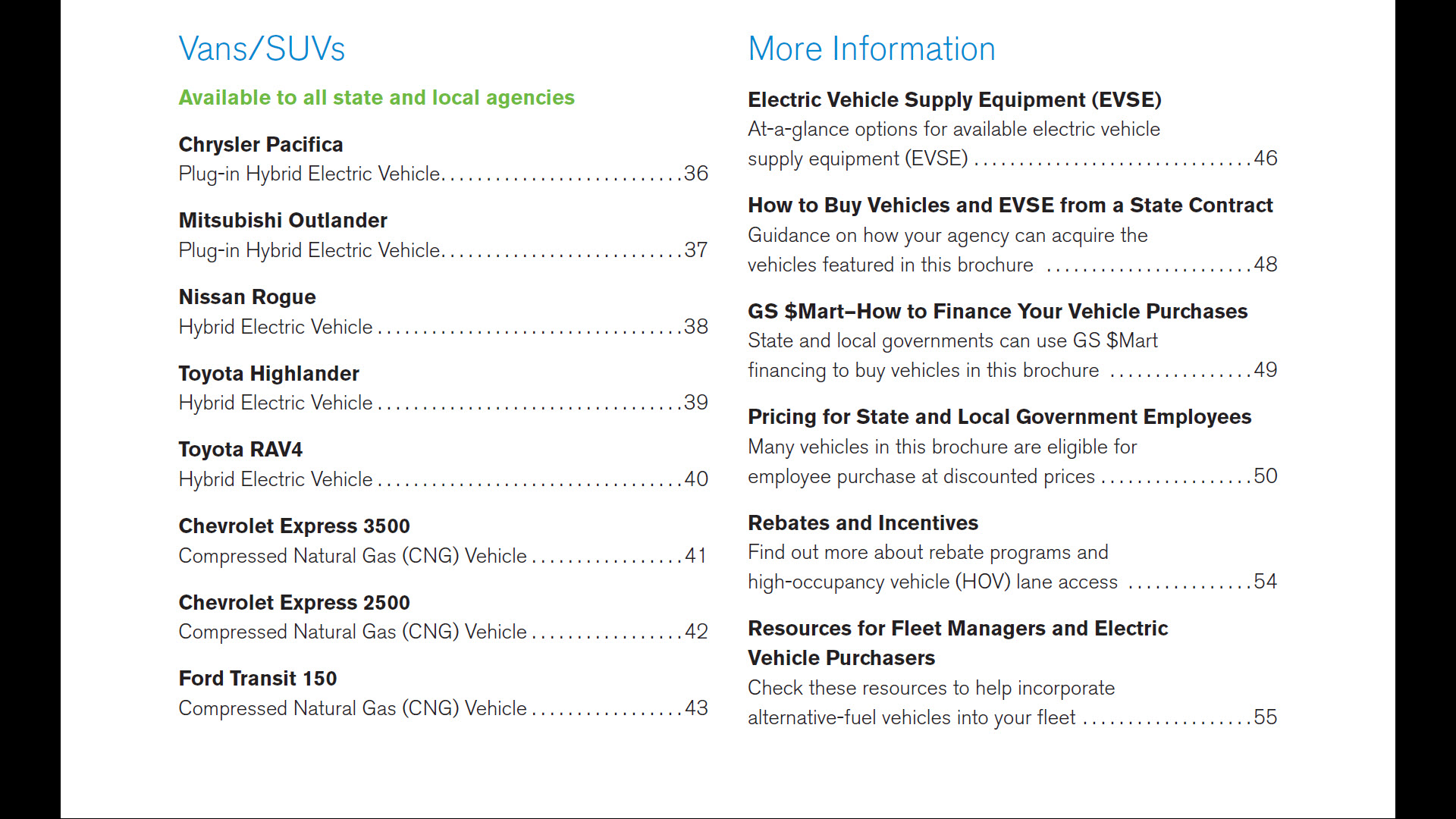Click 'Hybrid Electric Vehicle' under Toyota Highlander
The height and width of the screenshot is (819, 1456).
[x=276, y=403]
